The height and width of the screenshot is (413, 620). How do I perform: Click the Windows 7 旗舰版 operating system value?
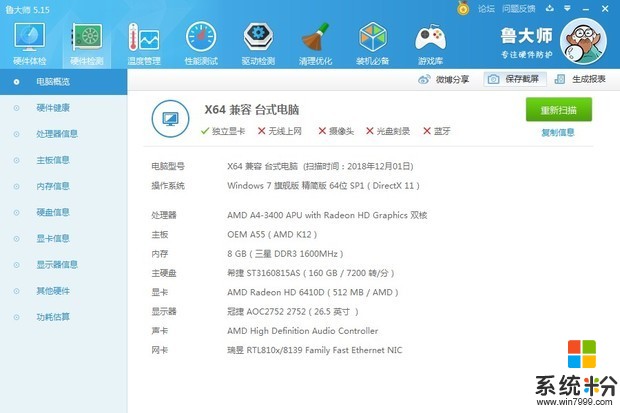tap(323, 186)
